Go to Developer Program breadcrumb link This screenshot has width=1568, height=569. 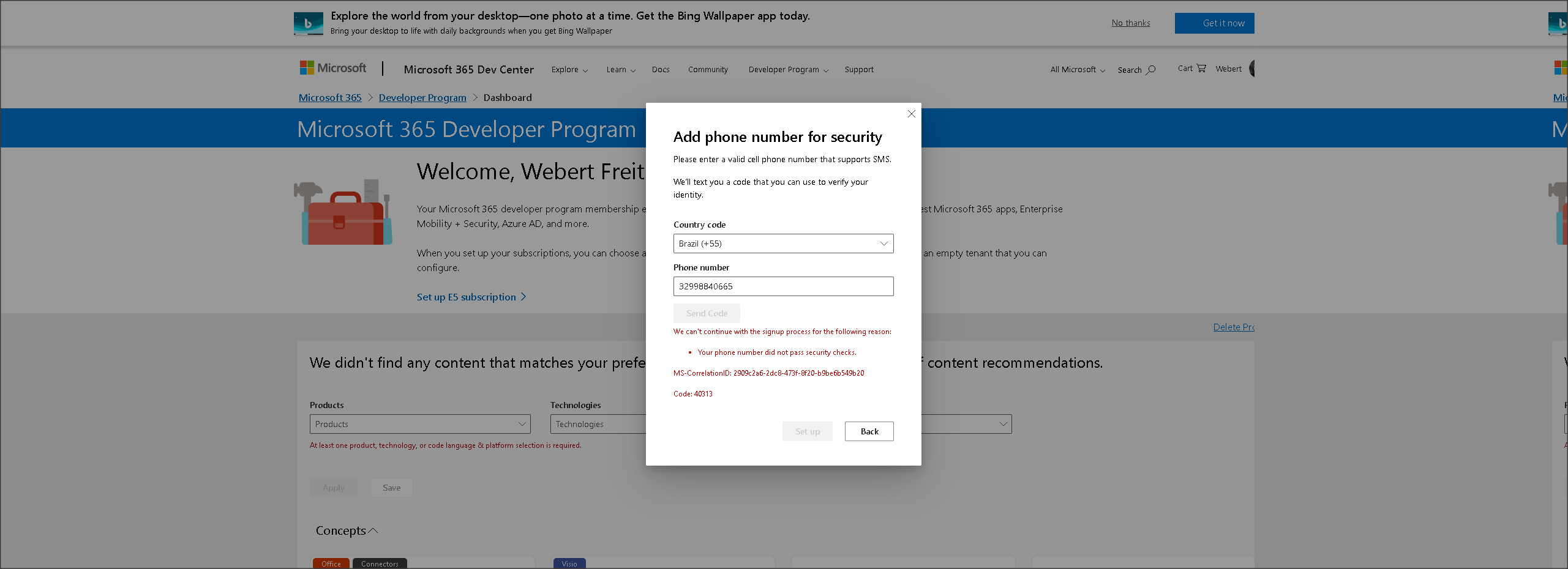(422, 97)
